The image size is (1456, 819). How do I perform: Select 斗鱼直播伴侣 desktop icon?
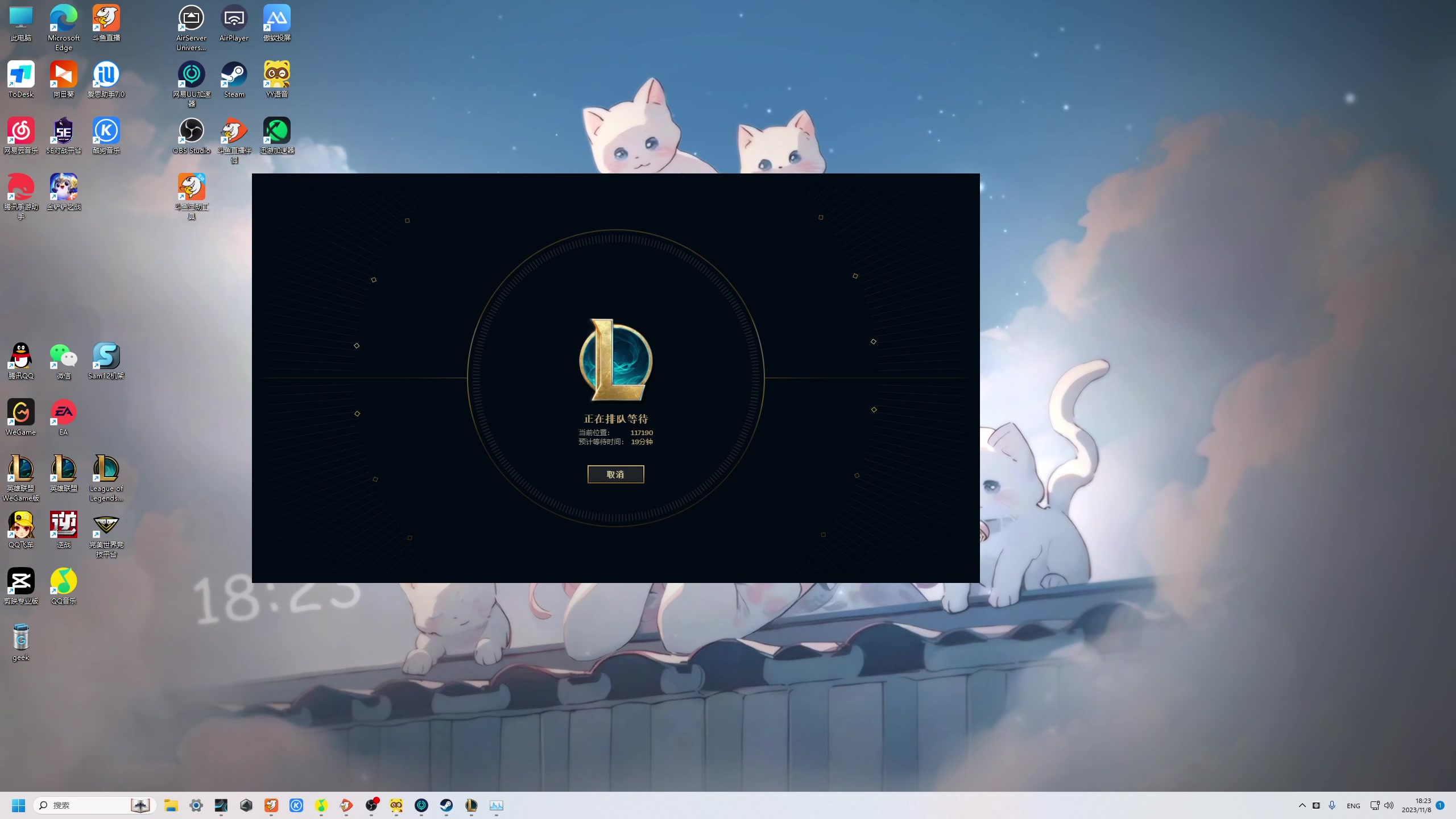(234, 141)
